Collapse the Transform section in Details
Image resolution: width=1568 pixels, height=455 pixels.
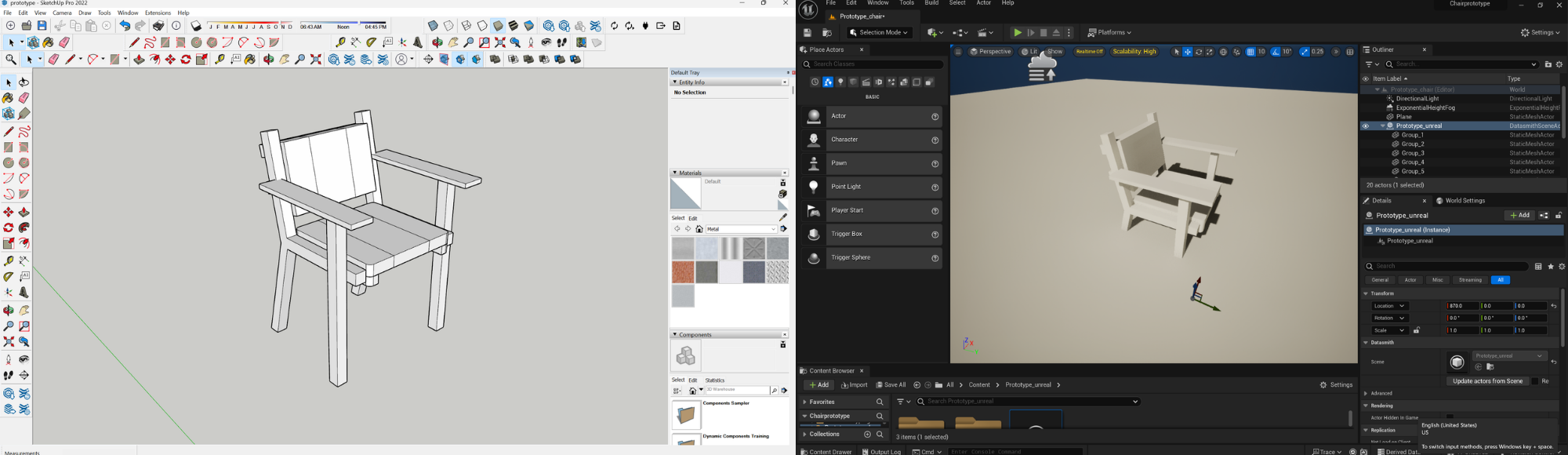(x=1366, y=293)
